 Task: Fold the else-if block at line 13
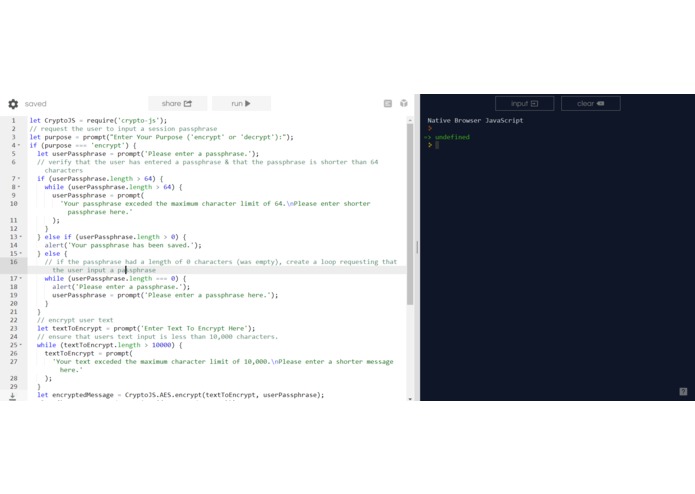click(20, 237)
